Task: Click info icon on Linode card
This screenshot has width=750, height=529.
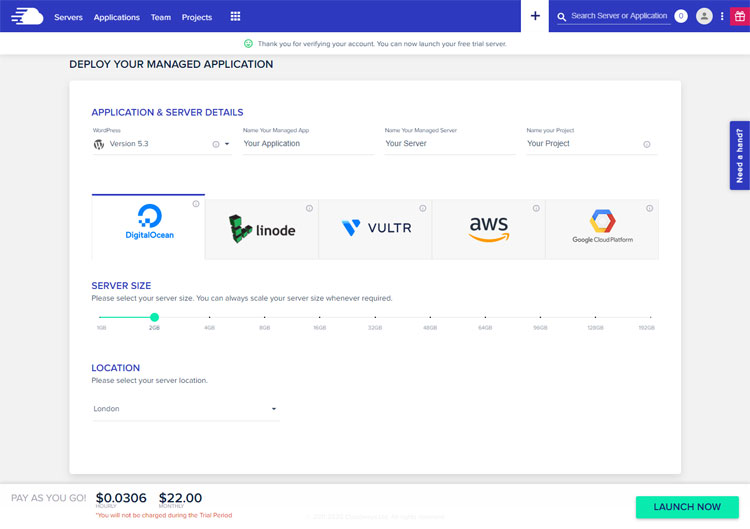Action: tap(309, 208)
